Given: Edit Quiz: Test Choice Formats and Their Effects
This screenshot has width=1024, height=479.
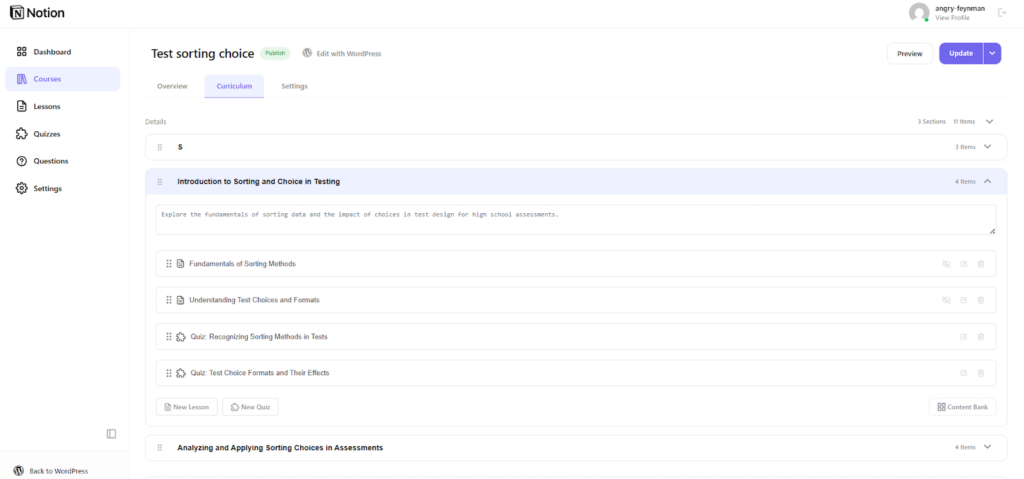Looking at the screenshot, I should point(963,373).
